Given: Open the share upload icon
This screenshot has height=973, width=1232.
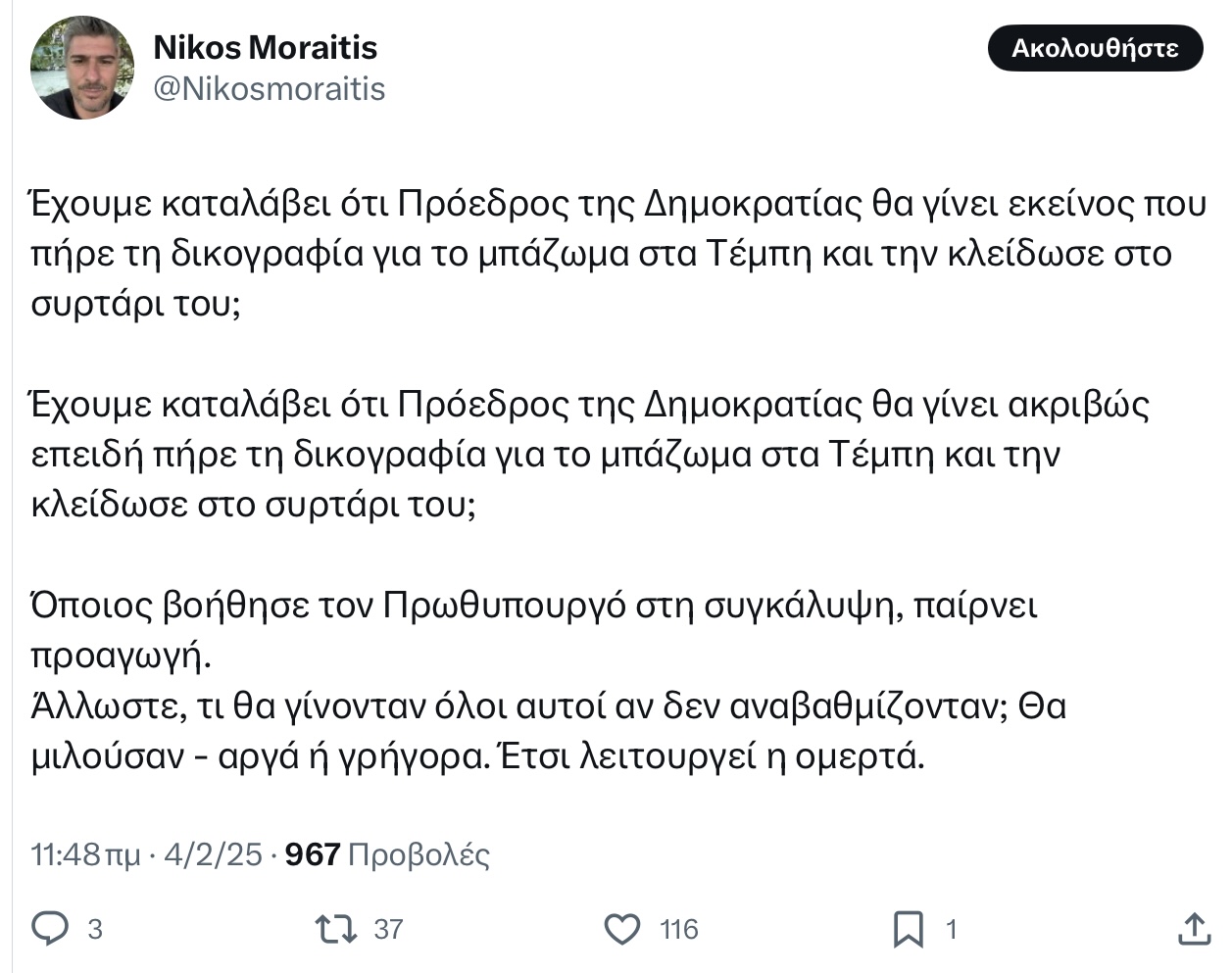Looking at the screenshot, I should (1194, 928).
